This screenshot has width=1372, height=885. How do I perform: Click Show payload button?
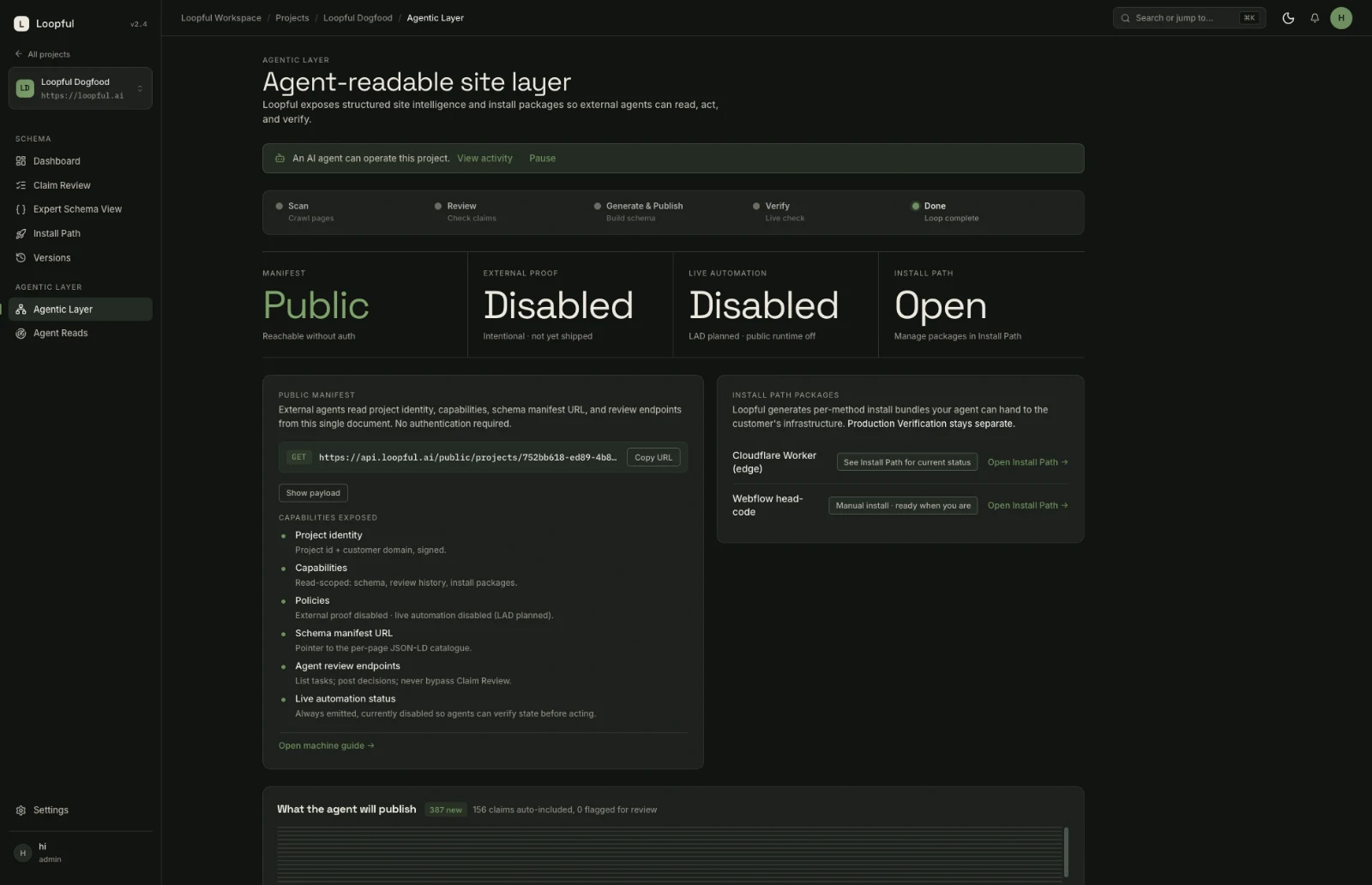(x=313, y=493)
